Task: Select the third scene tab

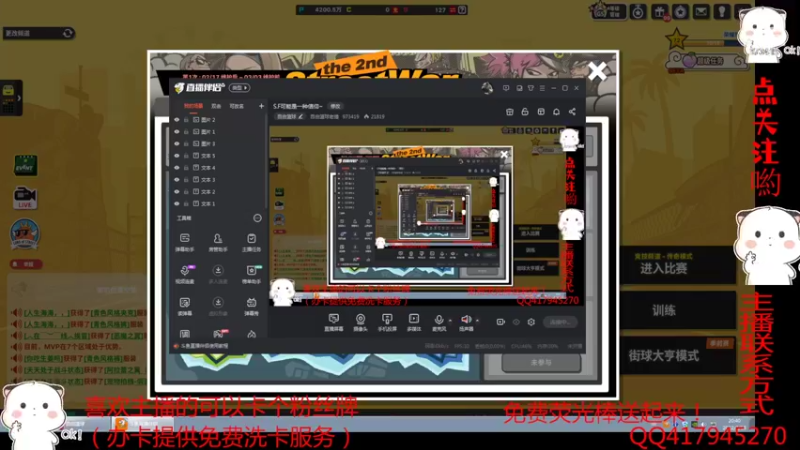Action: click(x=236, y=106)
